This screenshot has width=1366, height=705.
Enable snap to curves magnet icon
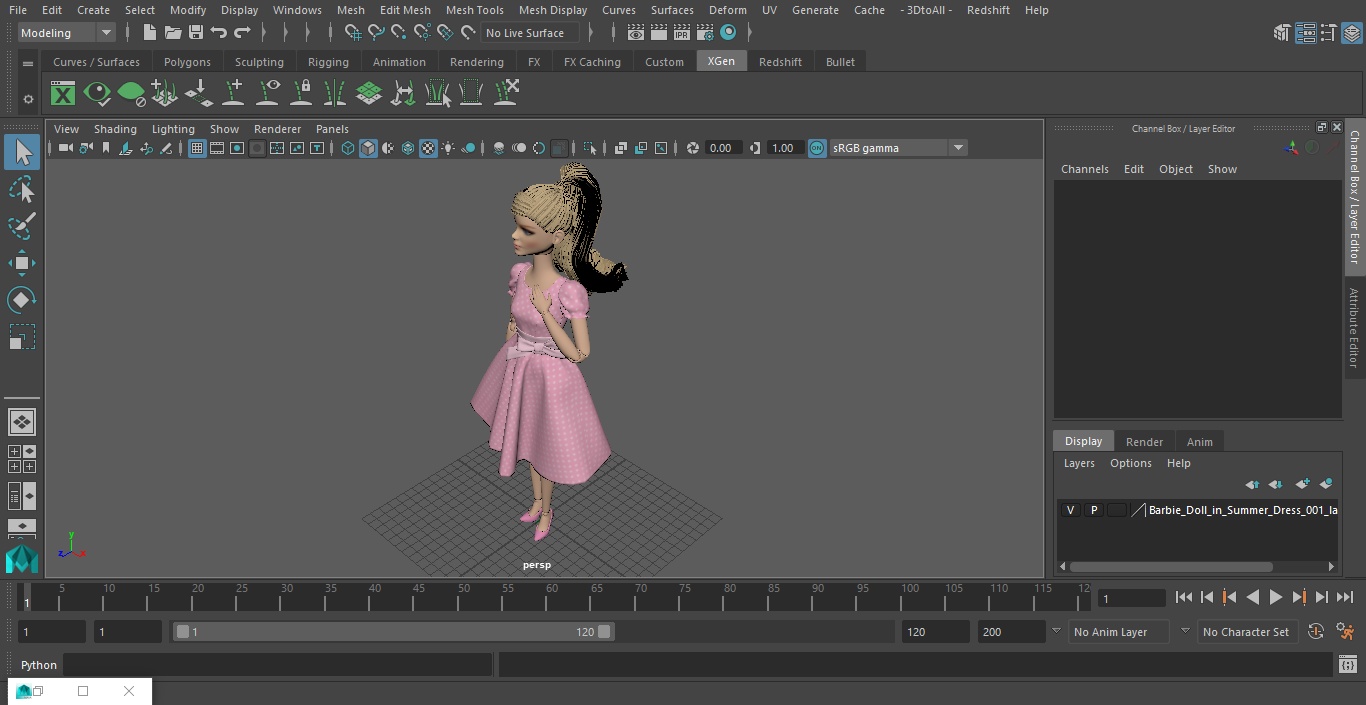376,33
